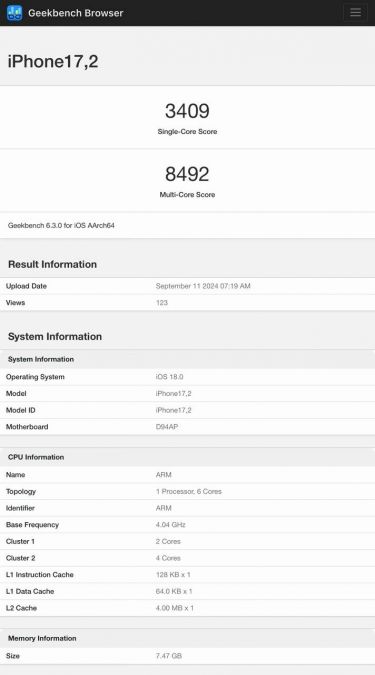Click the Base Frequency 4.04 GHz value
The width and height of the screenshot is (375, 675).
pyautogui.click(x=170, y=525)
